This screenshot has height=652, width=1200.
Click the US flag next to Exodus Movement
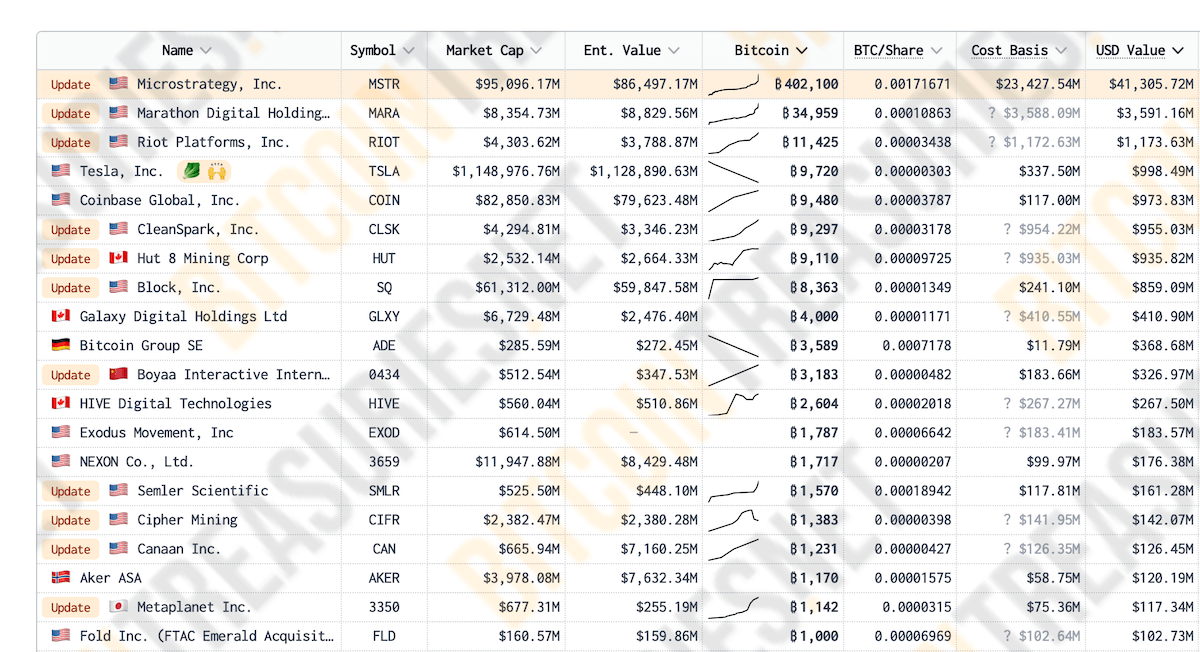click(61, 432)
